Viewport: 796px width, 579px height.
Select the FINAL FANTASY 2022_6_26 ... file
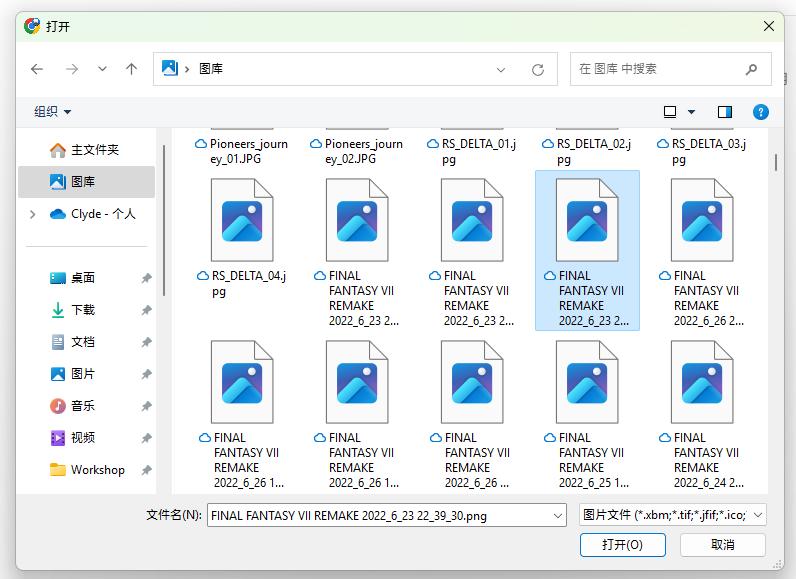[x=472, y=414]
